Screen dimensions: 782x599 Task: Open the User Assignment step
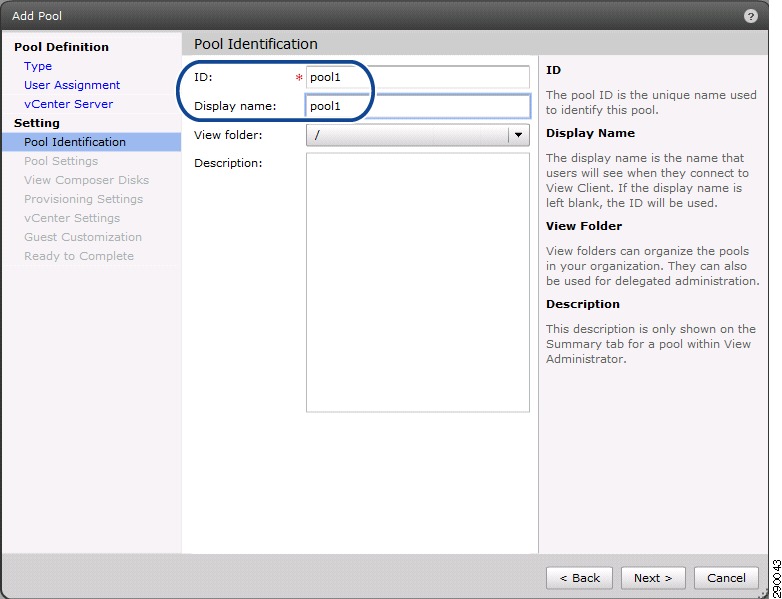point(72,85)
